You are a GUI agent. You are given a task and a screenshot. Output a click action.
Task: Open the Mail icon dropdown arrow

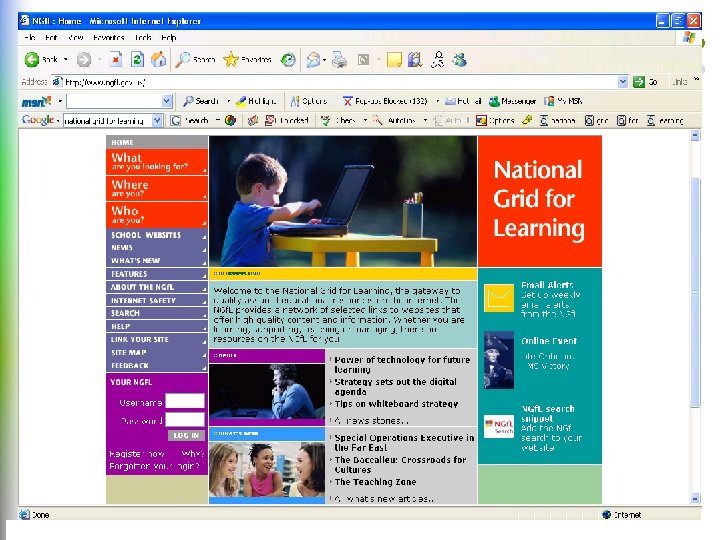(324, 60)
